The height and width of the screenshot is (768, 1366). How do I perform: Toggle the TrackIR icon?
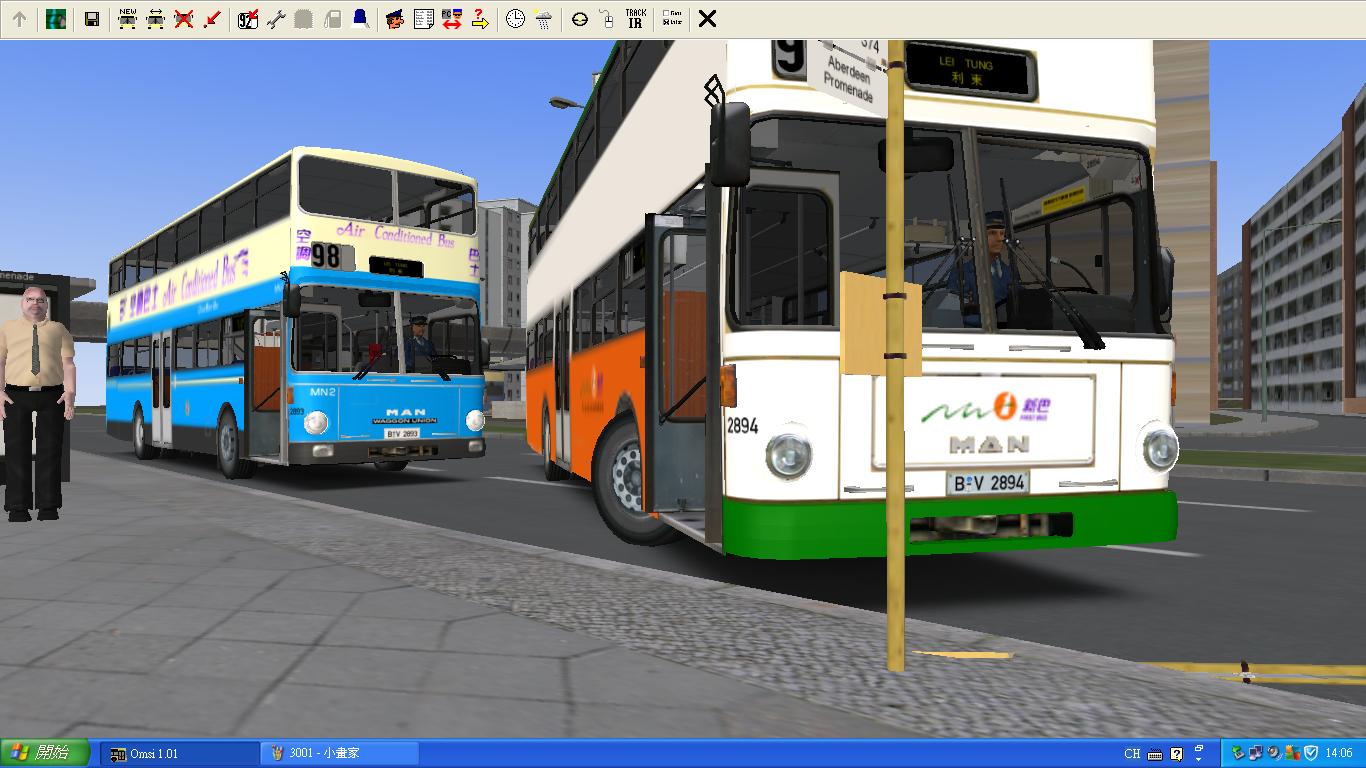pyautogui.click(x=635, y=19)
